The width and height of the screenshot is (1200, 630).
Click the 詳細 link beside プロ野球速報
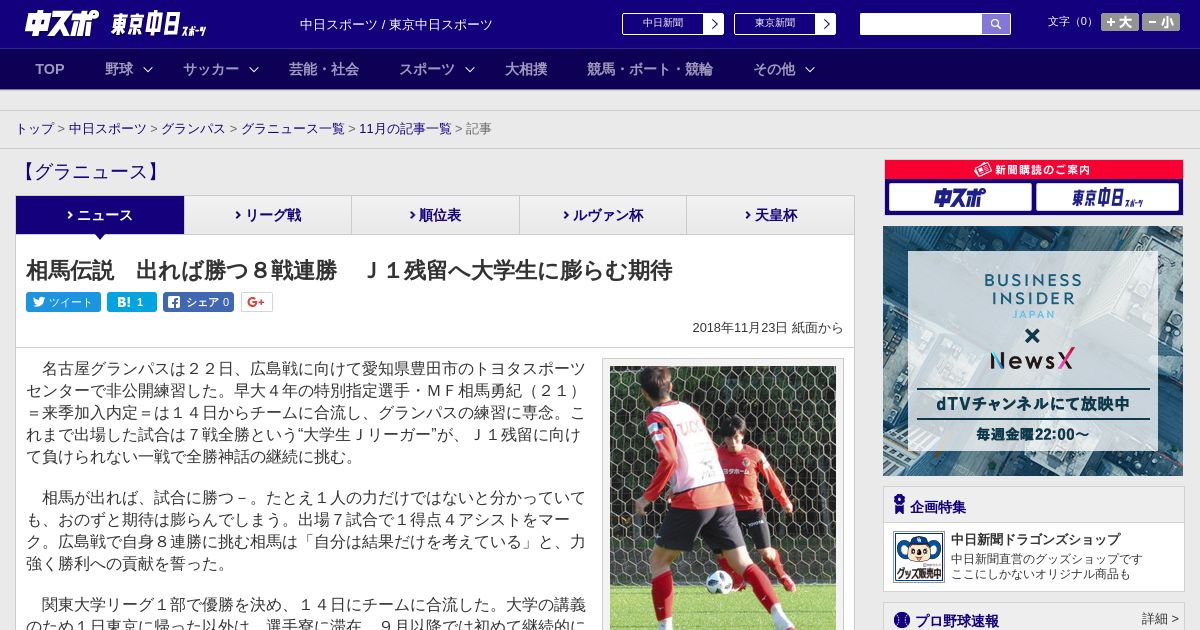[x=1160, y=619]
